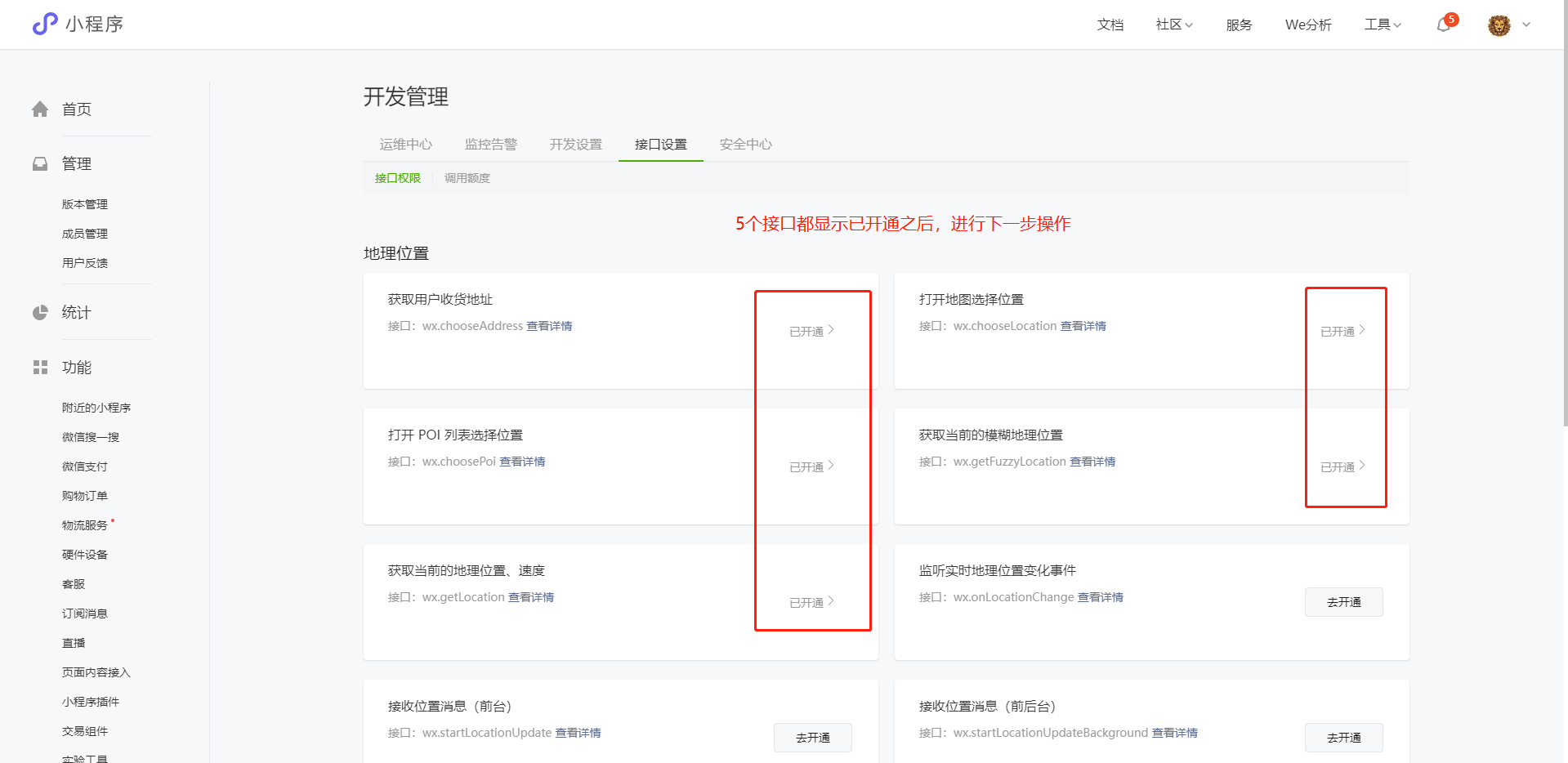Image resolution: width=1568 pixels, height=763 pixels.
Task: Click the home icon beside 首页
Action: (x=40, y=109)
